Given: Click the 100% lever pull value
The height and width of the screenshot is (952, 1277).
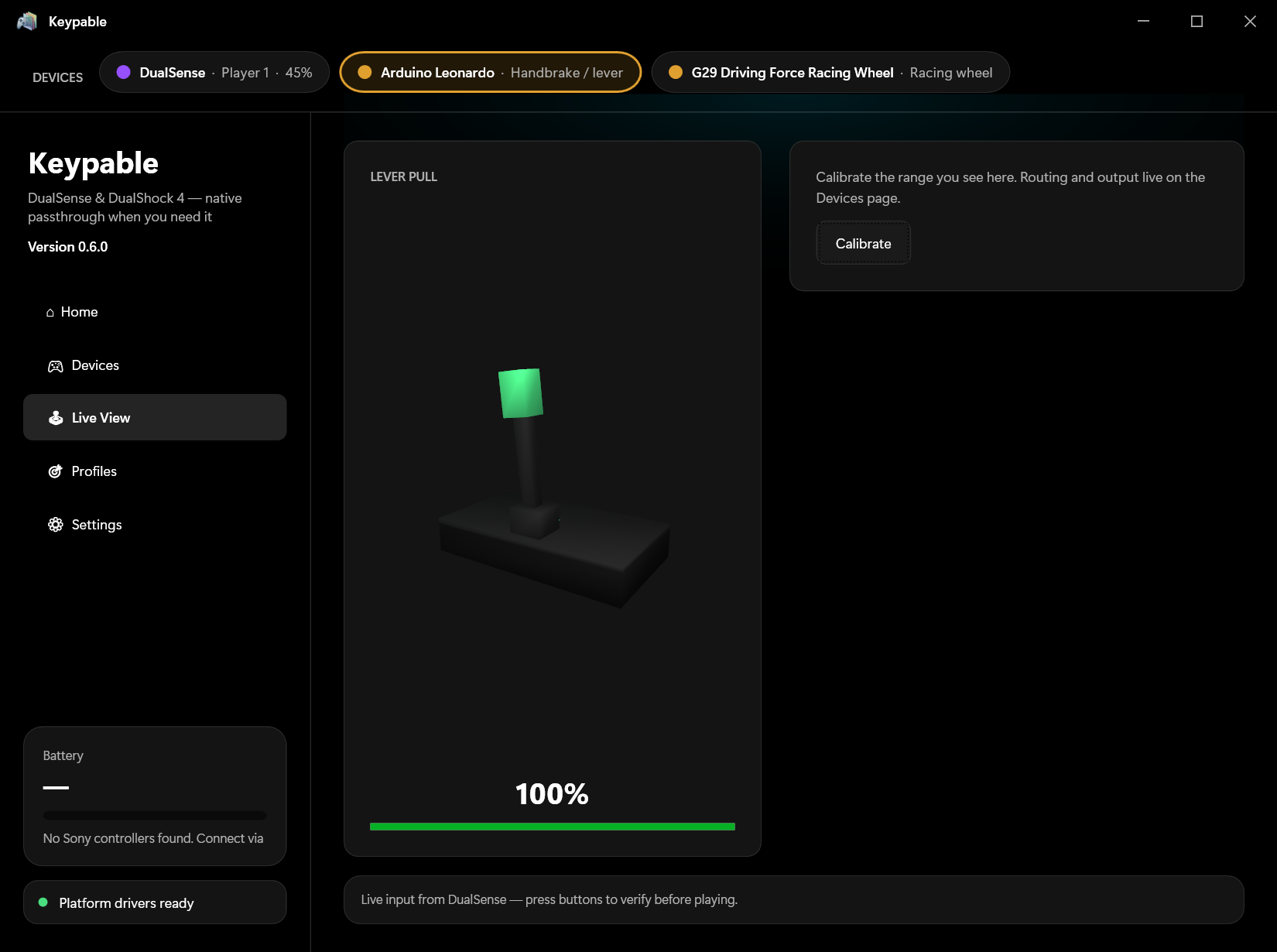Looking at the screenshot, I should tap(553, 794).
